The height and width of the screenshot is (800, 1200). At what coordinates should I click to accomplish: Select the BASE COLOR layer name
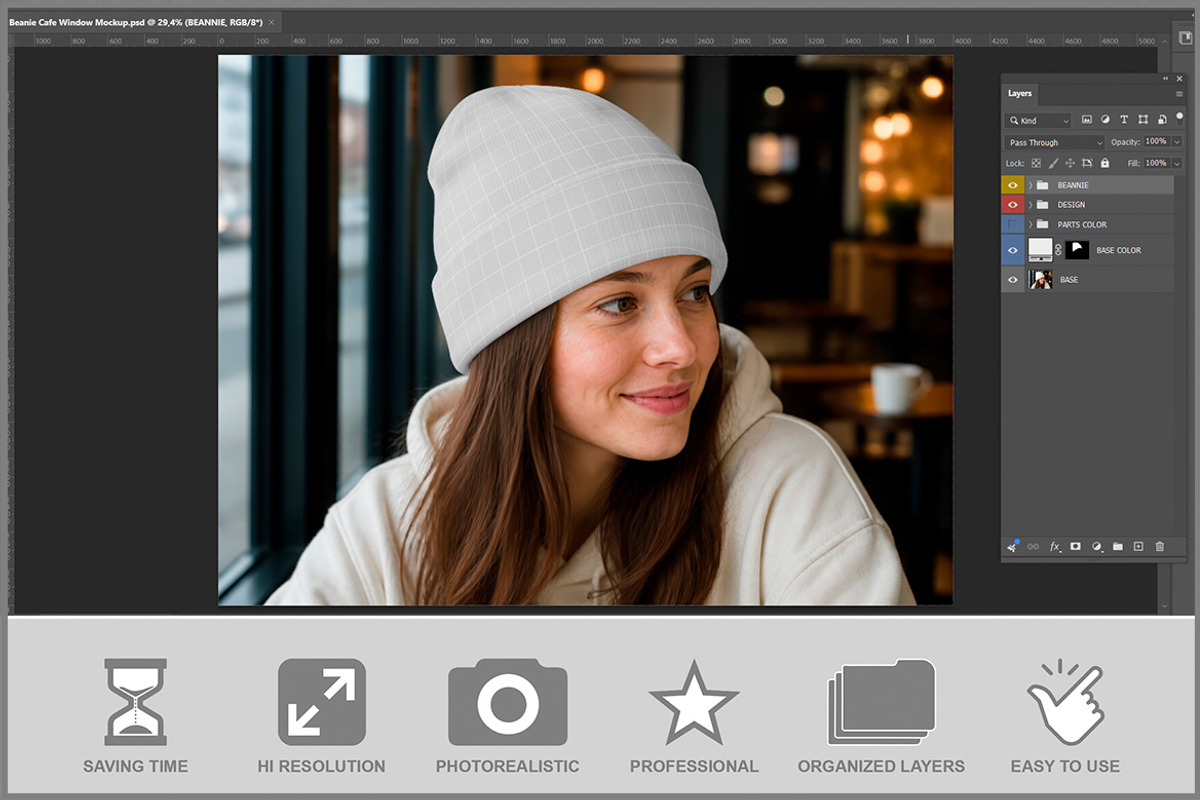point(1119,250)
